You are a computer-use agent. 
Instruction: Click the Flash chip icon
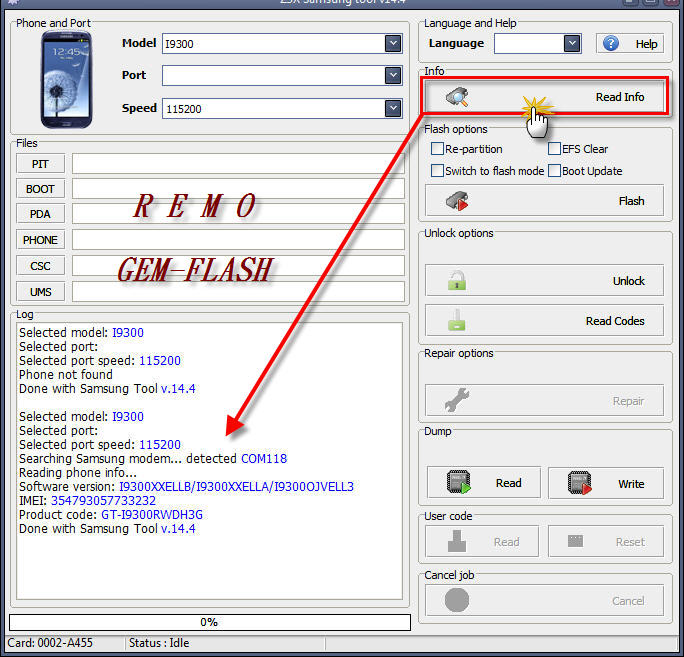coord(457,201)
